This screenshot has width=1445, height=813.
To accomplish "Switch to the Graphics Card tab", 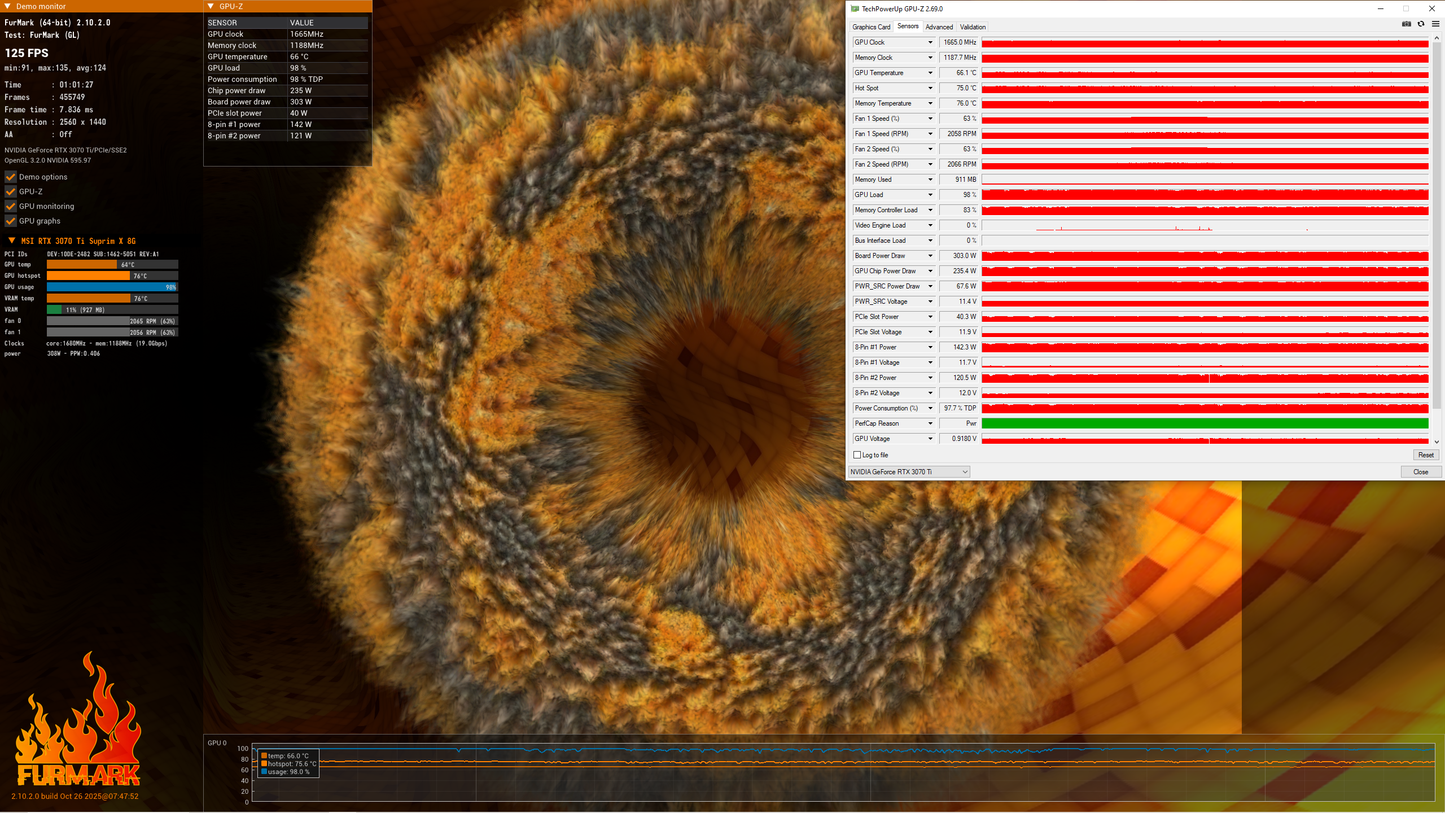I will (871, 27).
